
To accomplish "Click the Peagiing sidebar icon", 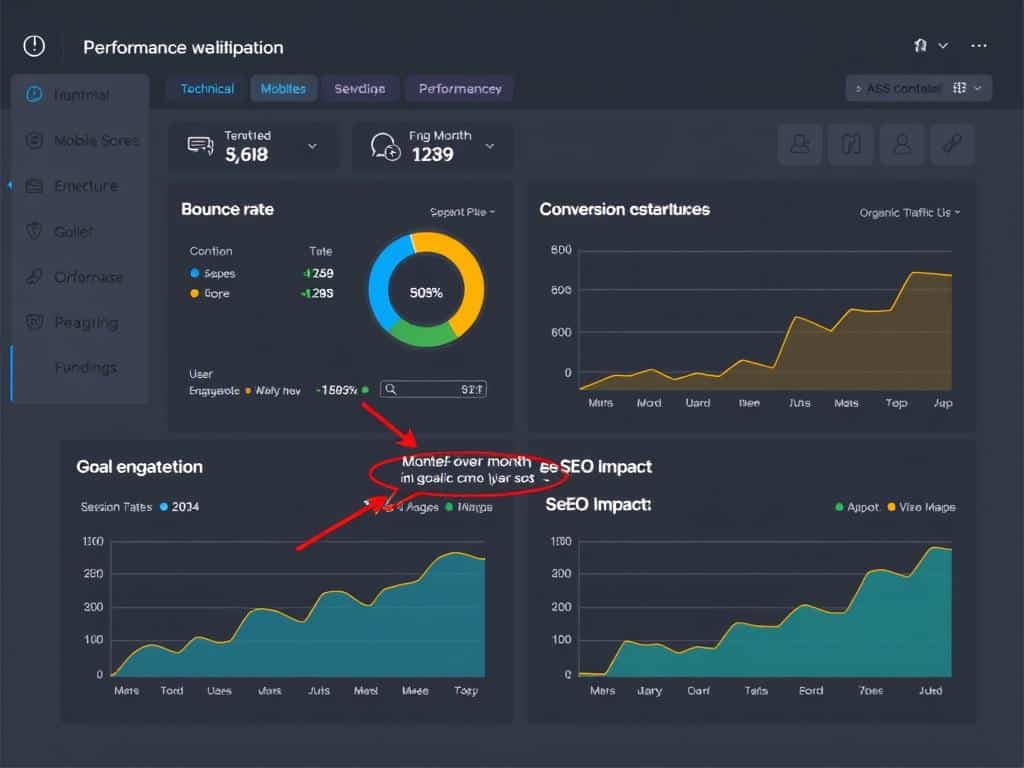I will tap(33, 322).
